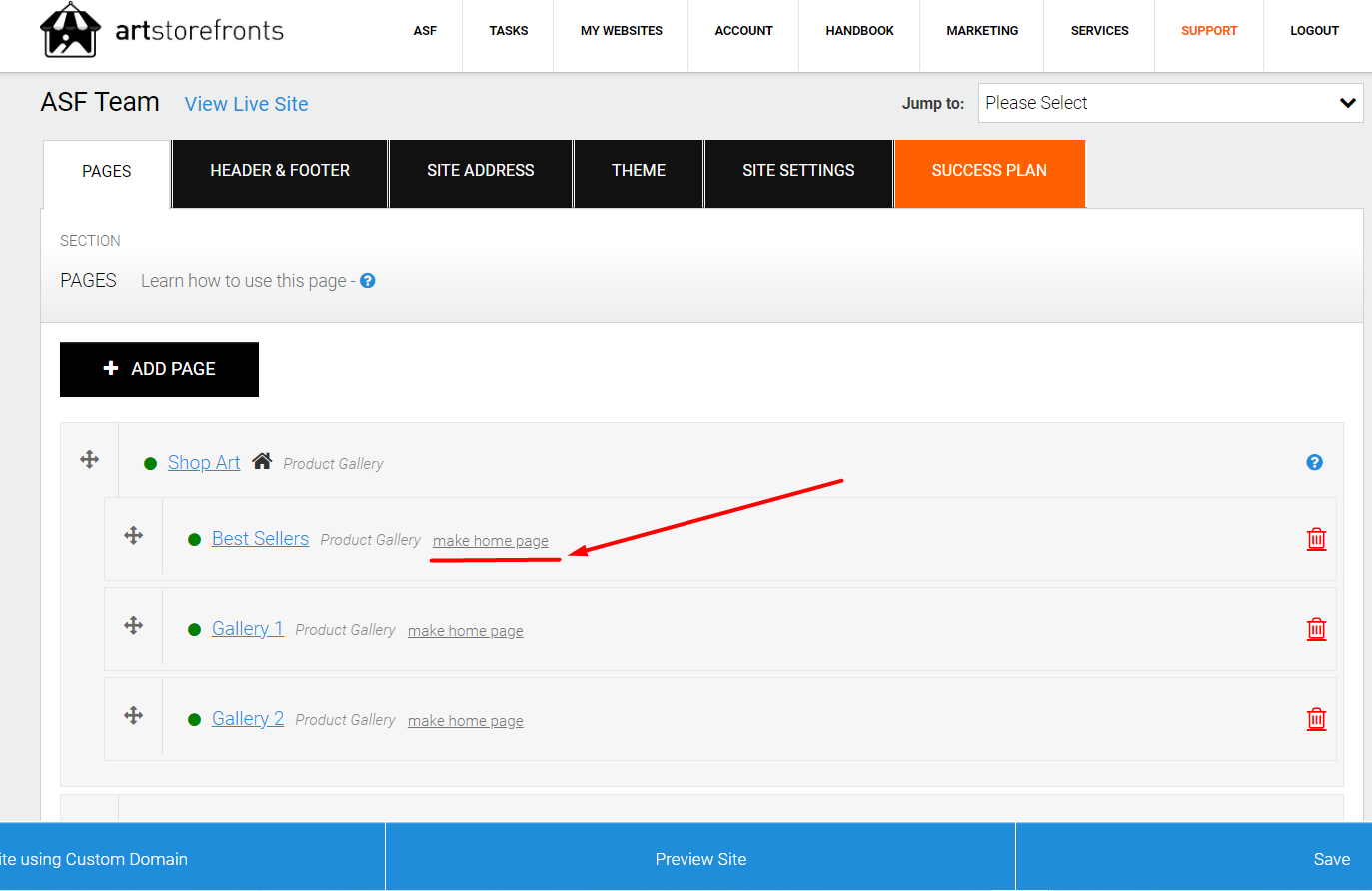This screenshot has height=891, width=1372.
Task: Open the Shop Art page link
Action: (x=204, y=463)
